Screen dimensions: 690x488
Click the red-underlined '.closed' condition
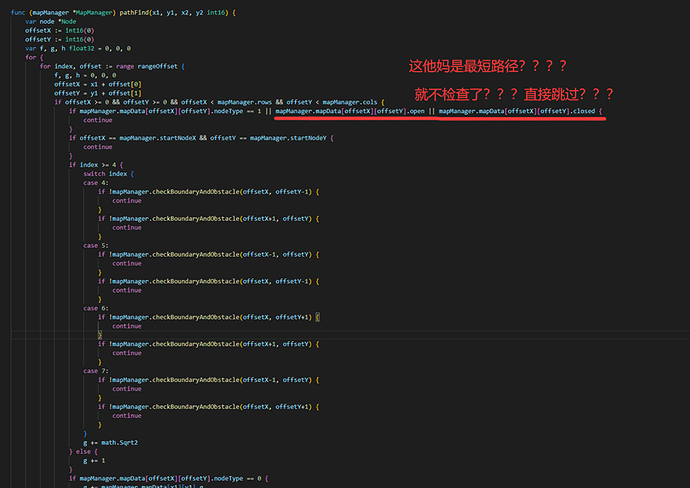517,111
